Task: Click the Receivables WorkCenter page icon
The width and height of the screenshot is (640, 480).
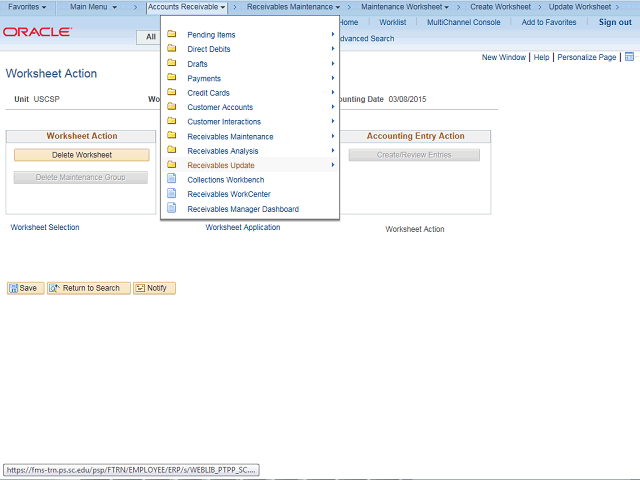Action: pos(172,193)
